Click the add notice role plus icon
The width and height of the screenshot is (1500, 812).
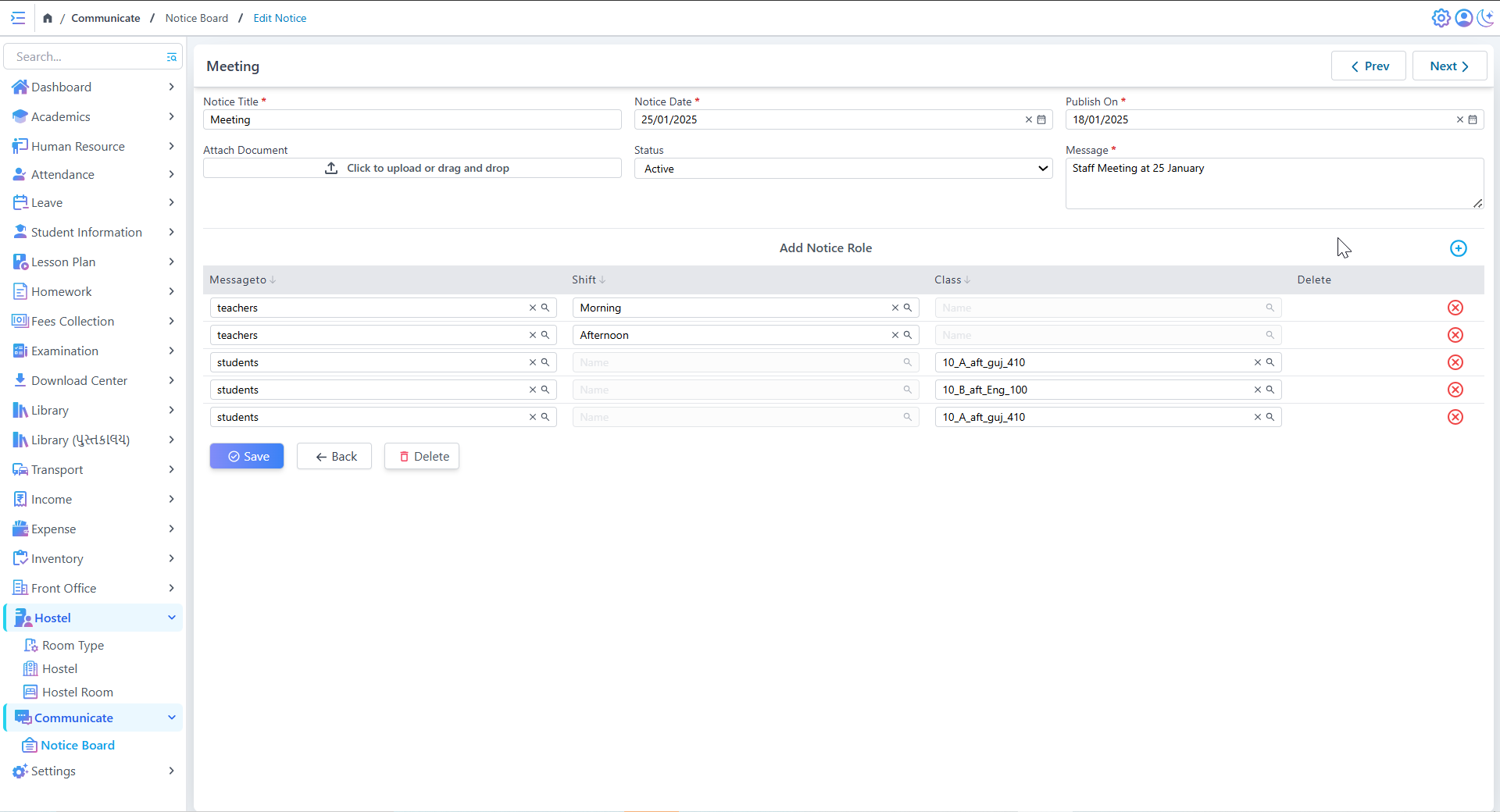1458,248
